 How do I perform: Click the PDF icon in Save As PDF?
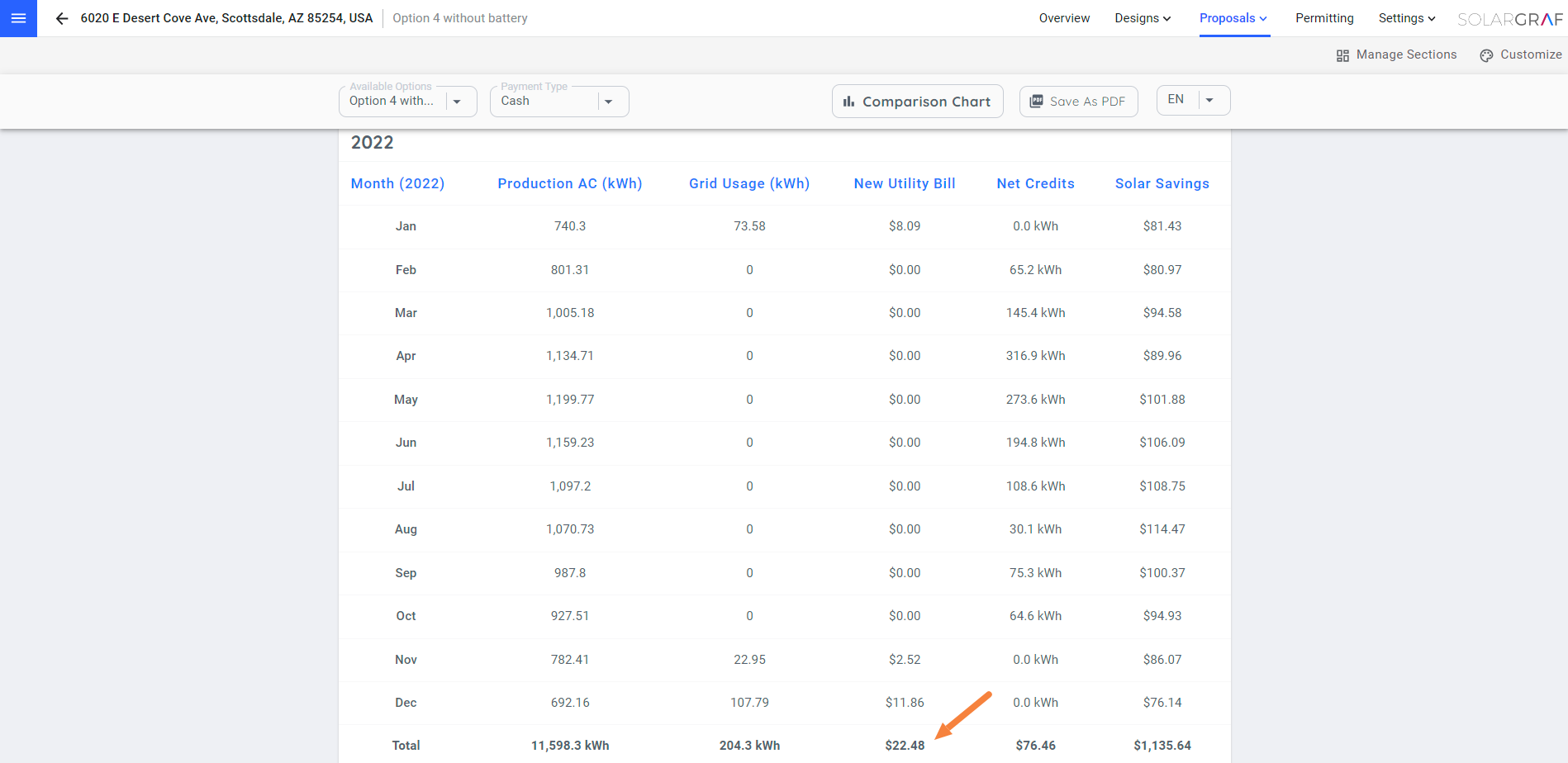coord(1036,101)
